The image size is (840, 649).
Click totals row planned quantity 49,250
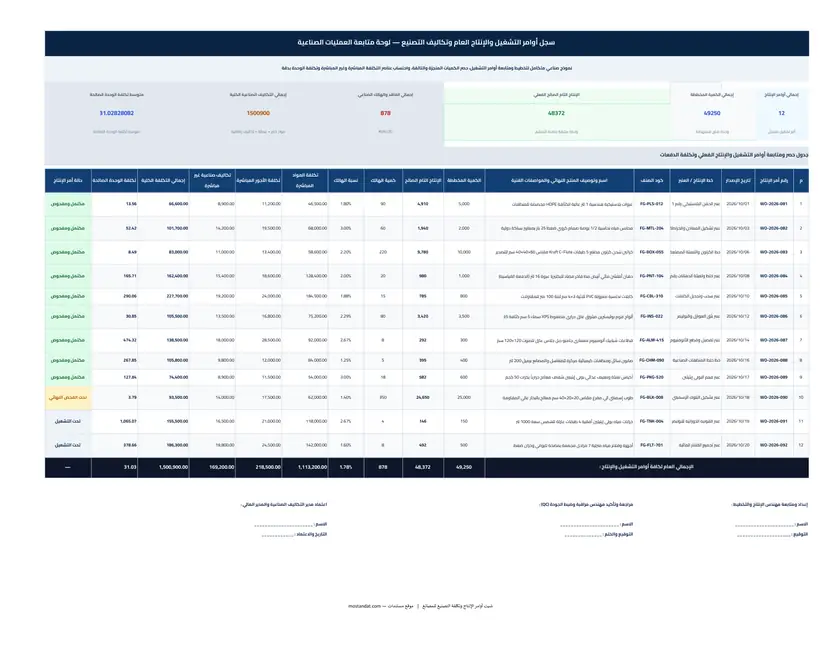click(464, 467)
